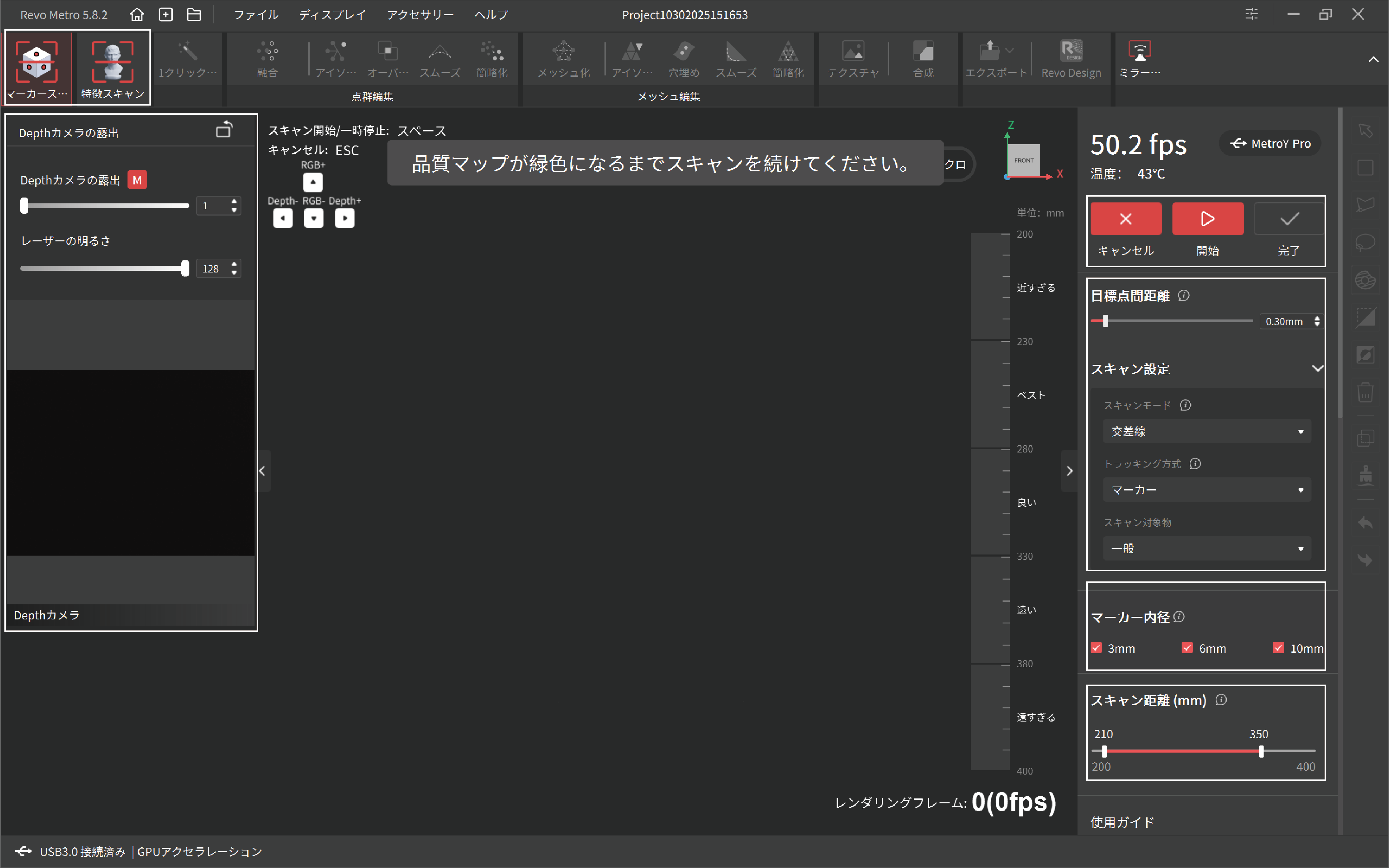Viewport: 1389px width, 868px height.
Task: Click the レーザーの明るさ slider handle
Action: tap(185, 268)
